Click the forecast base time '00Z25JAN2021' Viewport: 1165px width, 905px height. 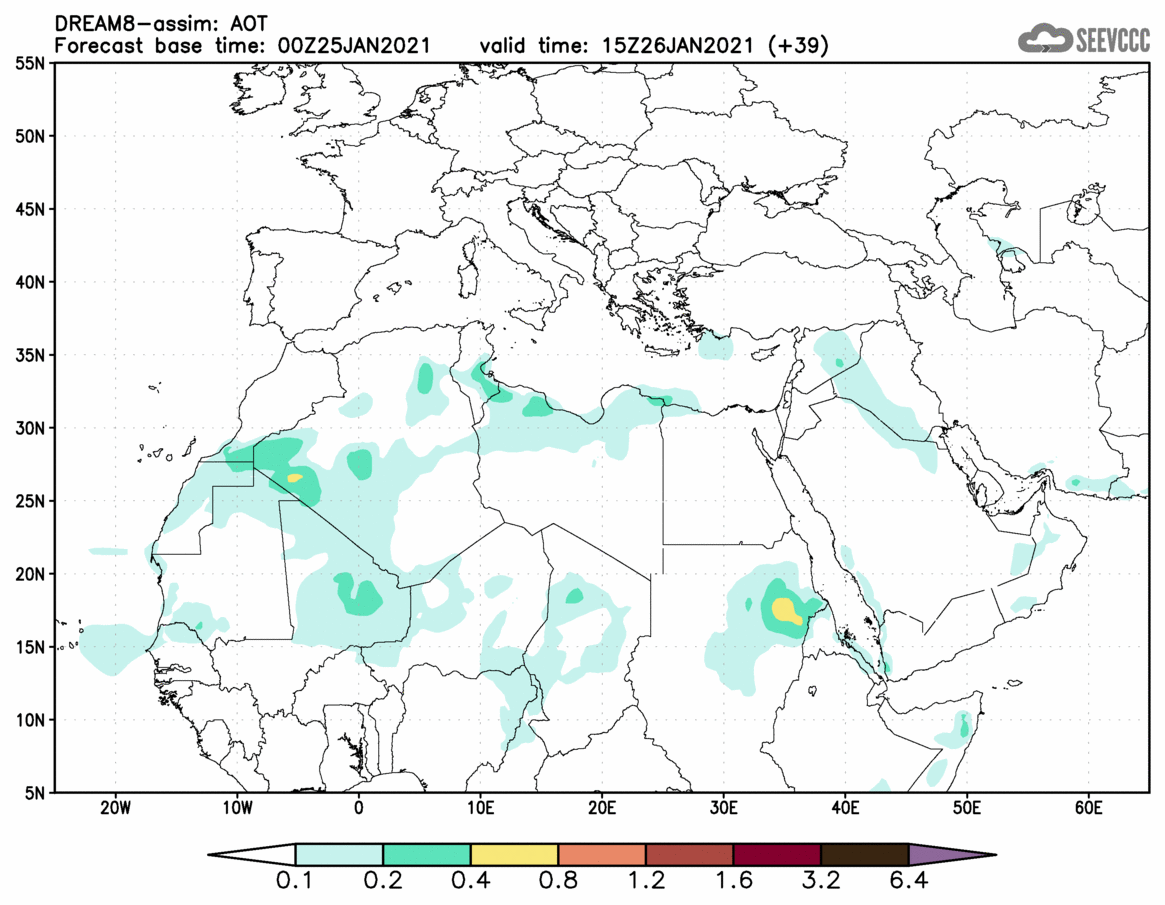pos(354,45)
